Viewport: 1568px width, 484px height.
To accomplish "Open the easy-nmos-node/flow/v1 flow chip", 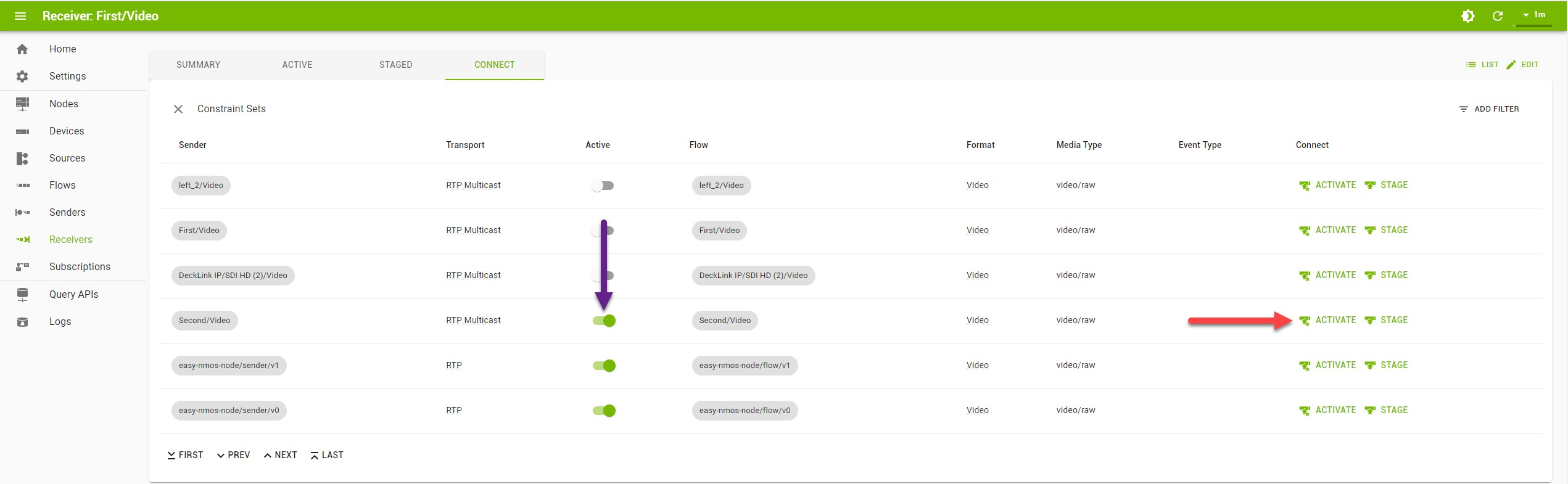I will (745, 366).
